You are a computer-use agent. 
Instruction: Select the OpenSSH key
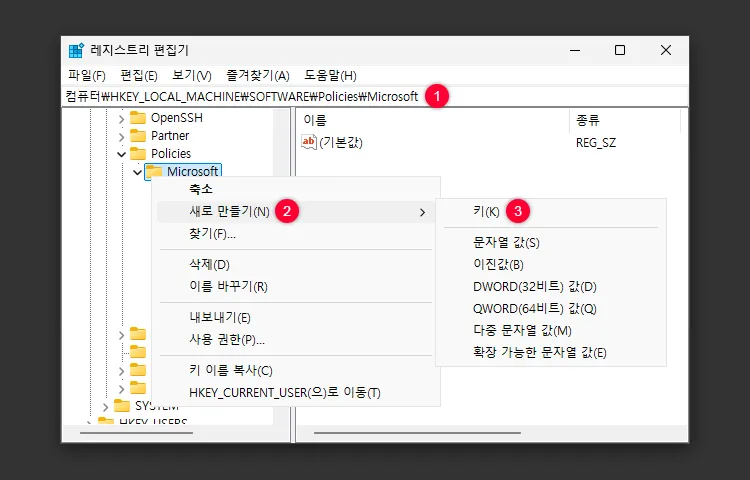coord(176,118)
